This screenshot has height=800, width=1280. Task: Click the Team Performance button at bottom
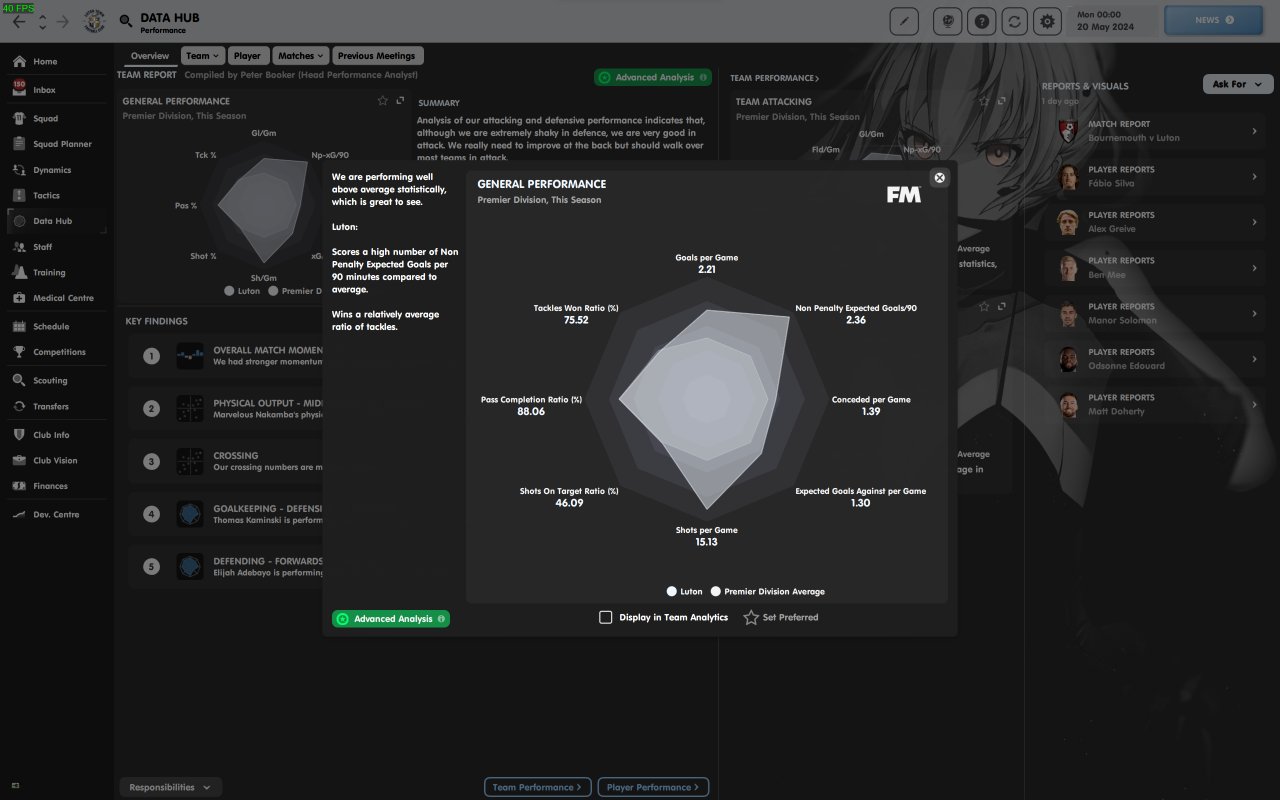tap(538, 787)
